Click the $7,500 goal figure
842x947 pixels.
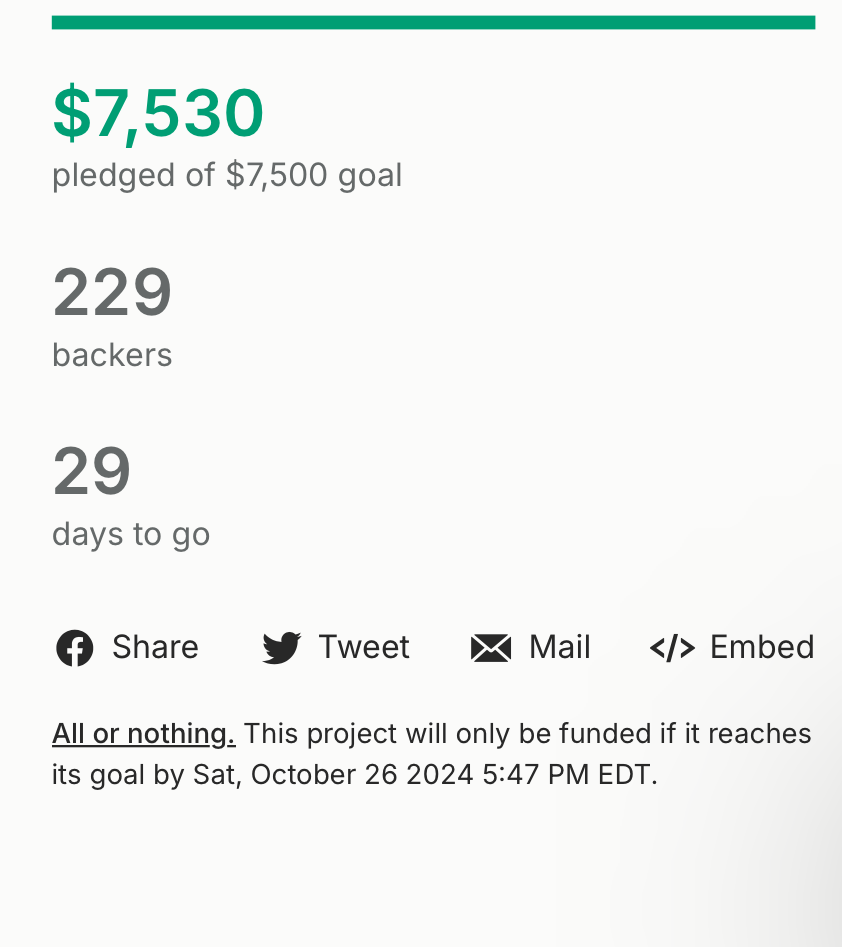tap(277, 175)
